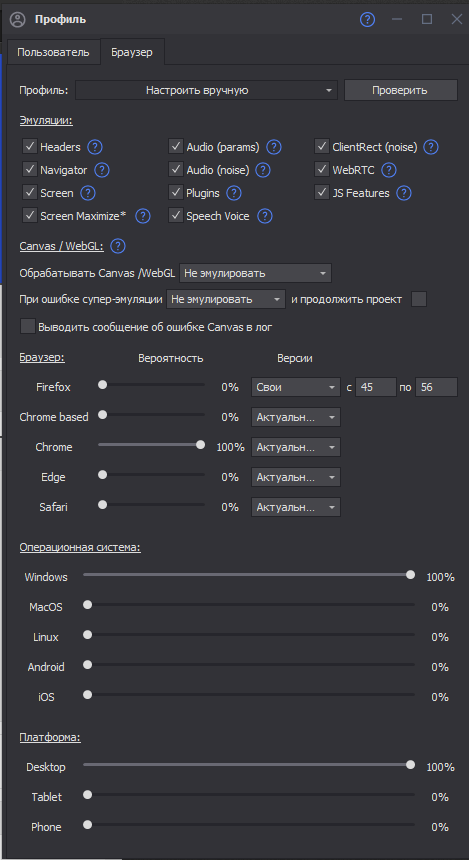Switch to the Пользователь tab
469x860 pixels.
(x=53, y=53)
